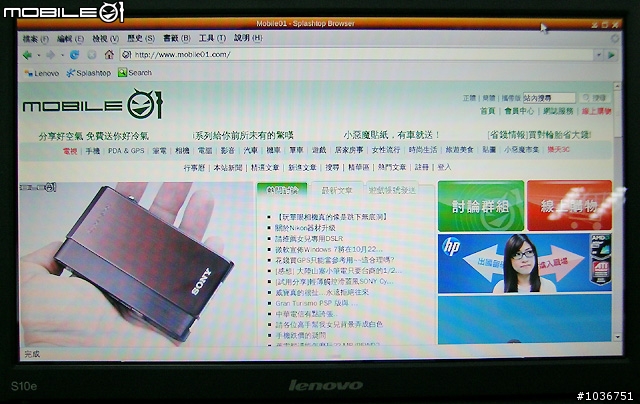
Task: Click the 樂天3C link
Action: (558, 150)
